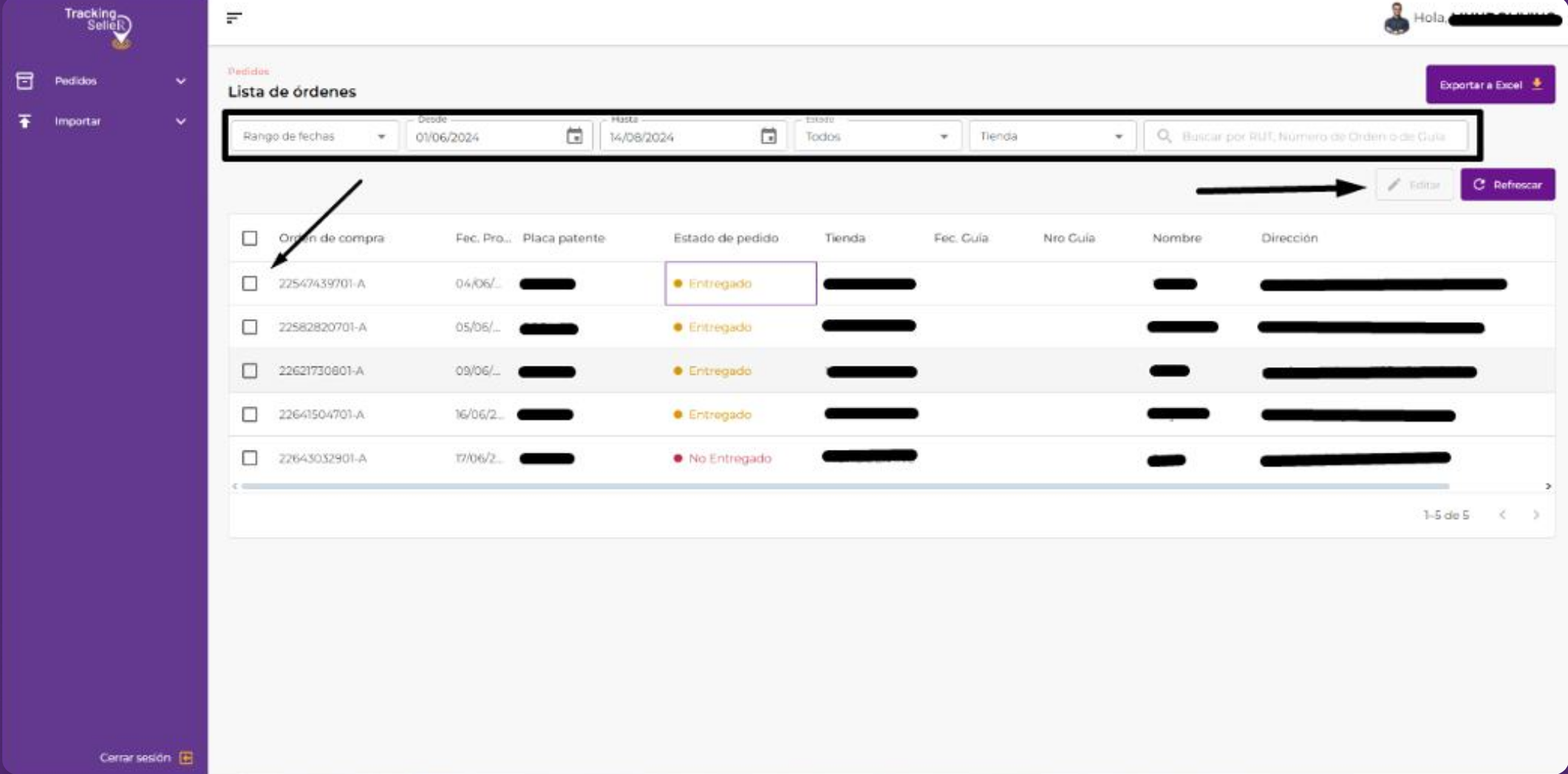This screenshot has height=774, width=1568.
Task: Click scroll left arrow of table scrollbar
Action: (235, 486)
